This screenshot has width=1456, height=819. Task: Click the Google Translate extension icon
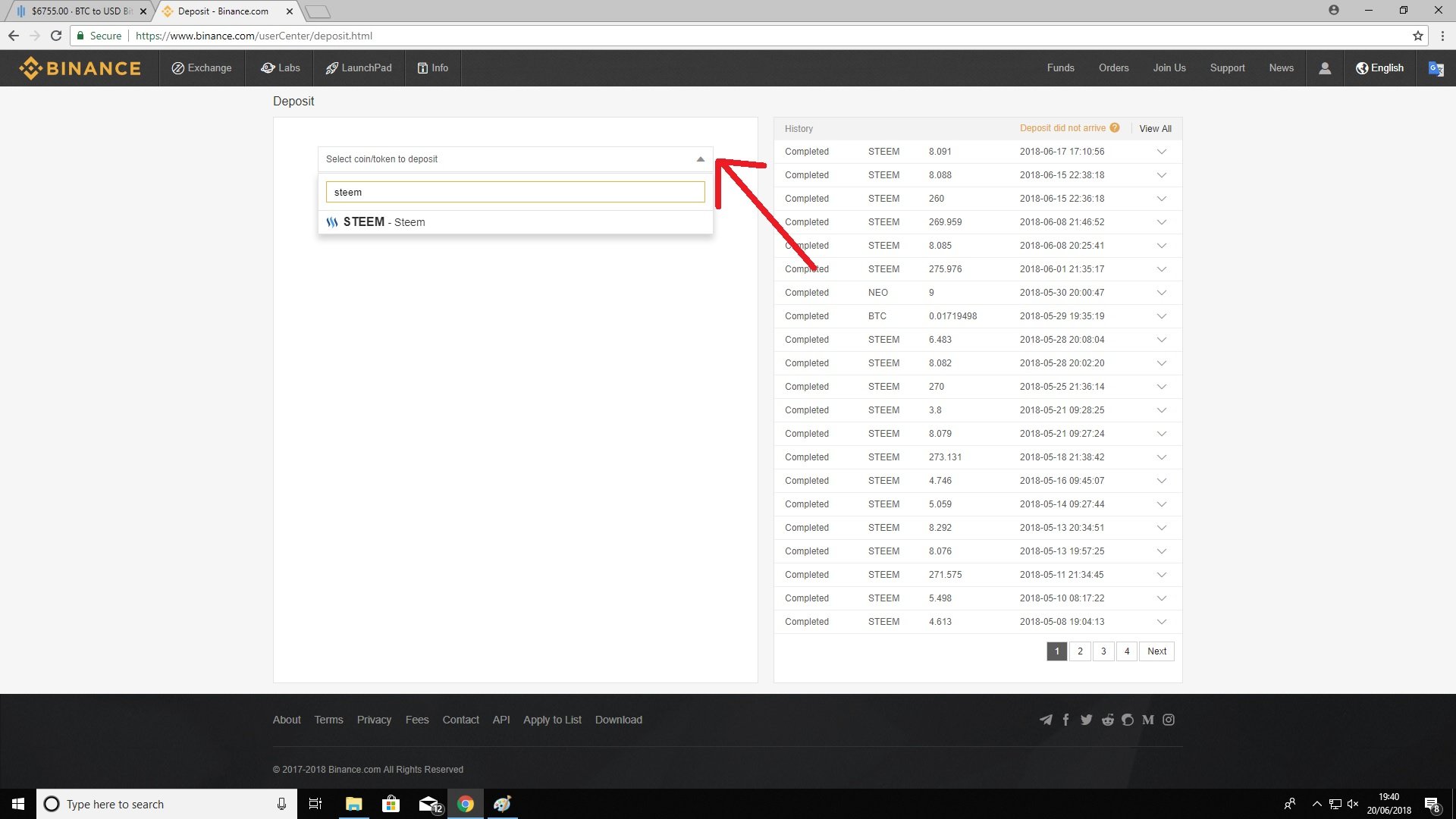[1436, 68]
